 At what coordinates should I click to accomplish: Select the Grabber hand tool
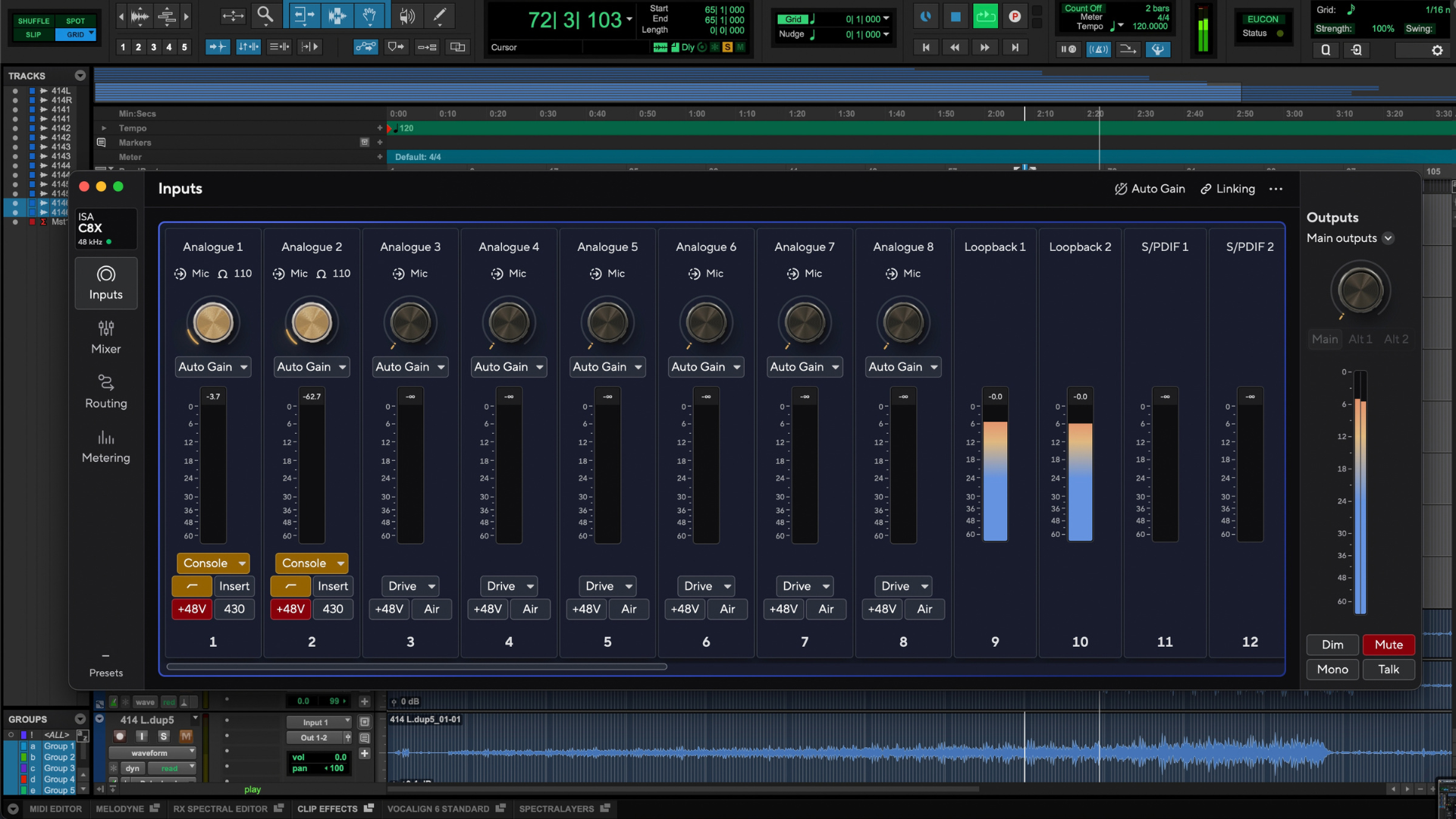[x=369, y=15]
